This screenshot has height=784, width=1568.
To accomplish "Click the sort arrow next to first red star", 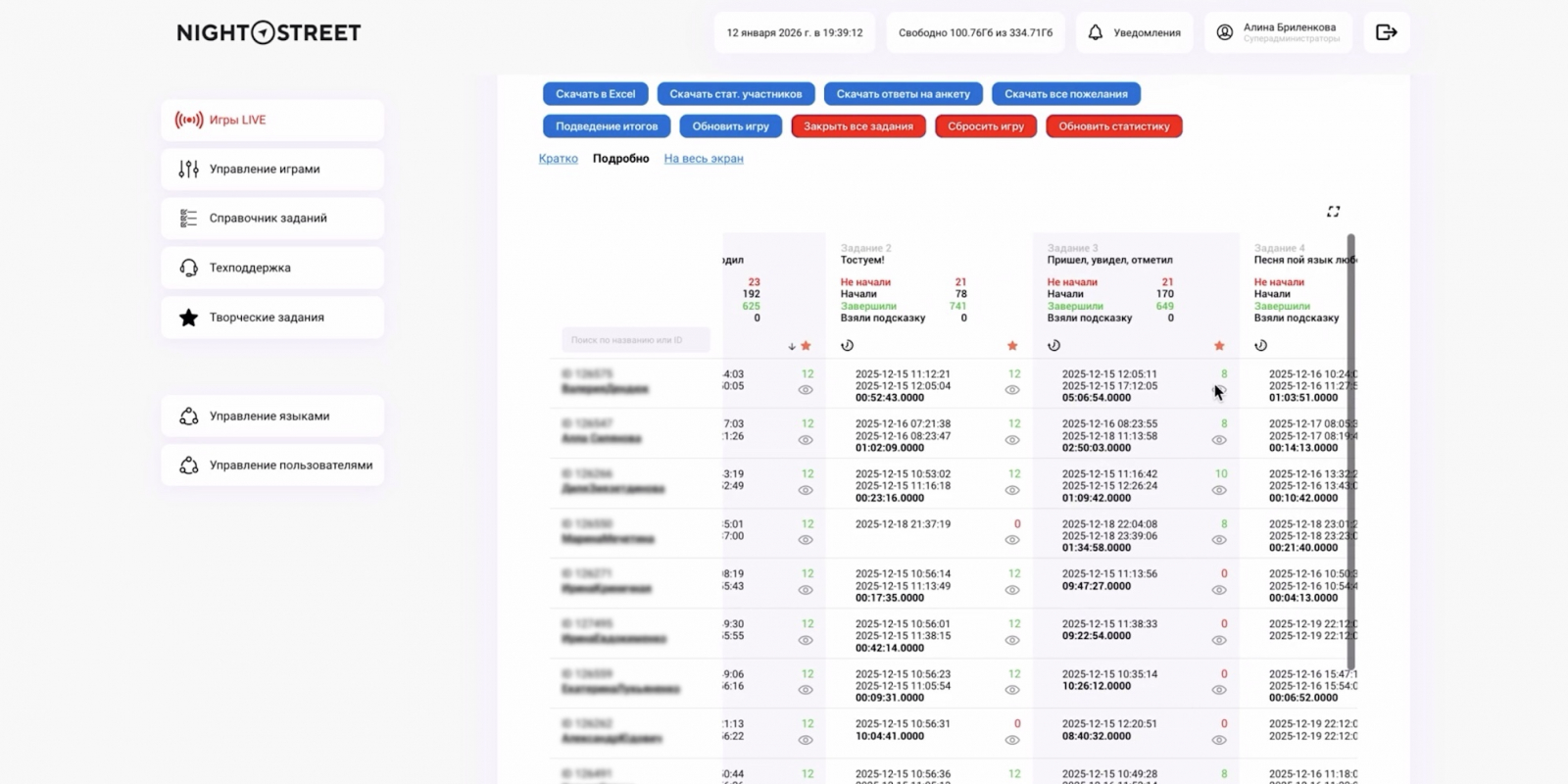I will (x=792, y=346).
